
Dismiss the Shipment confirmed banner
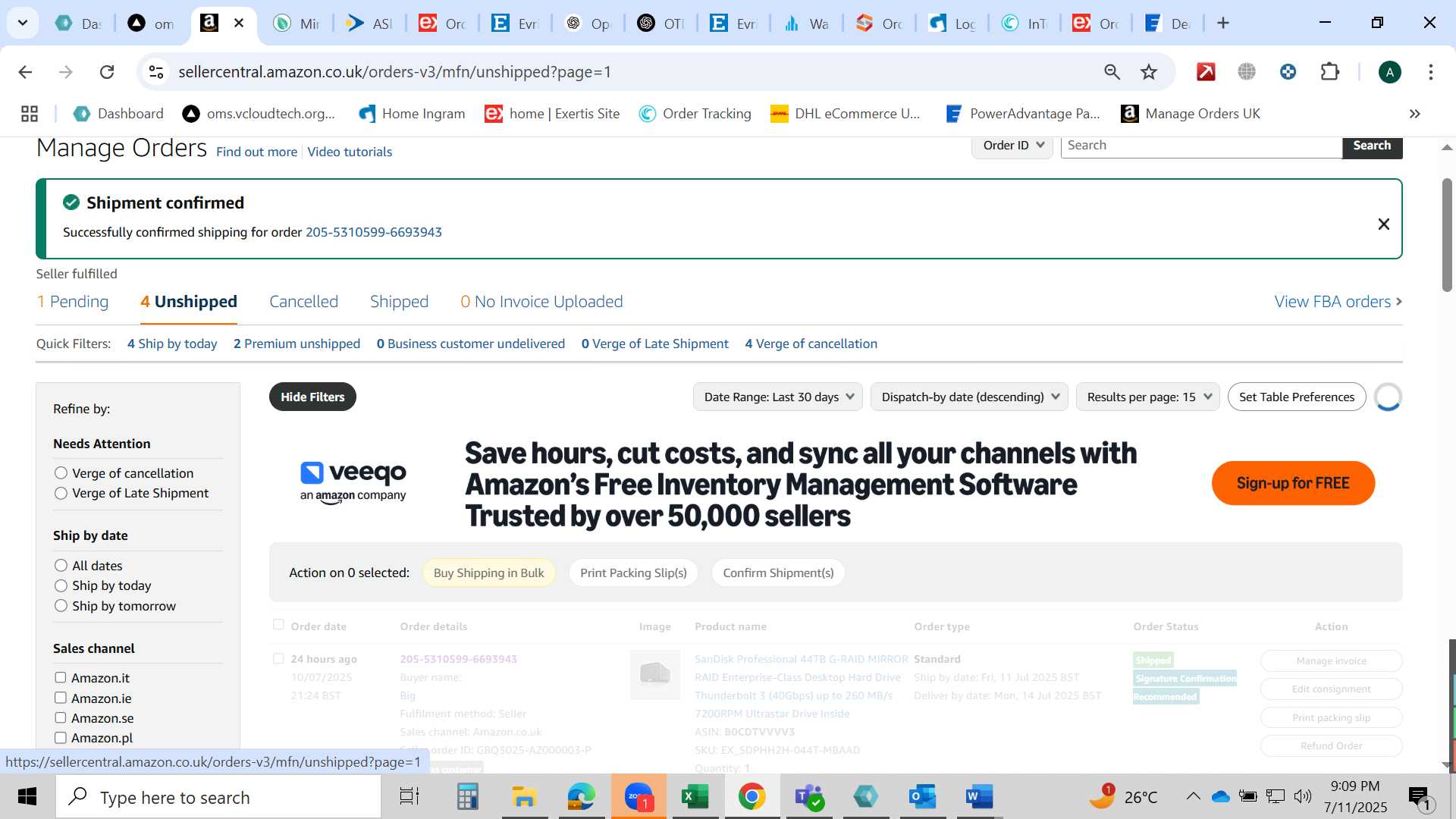pos(1383,224)
